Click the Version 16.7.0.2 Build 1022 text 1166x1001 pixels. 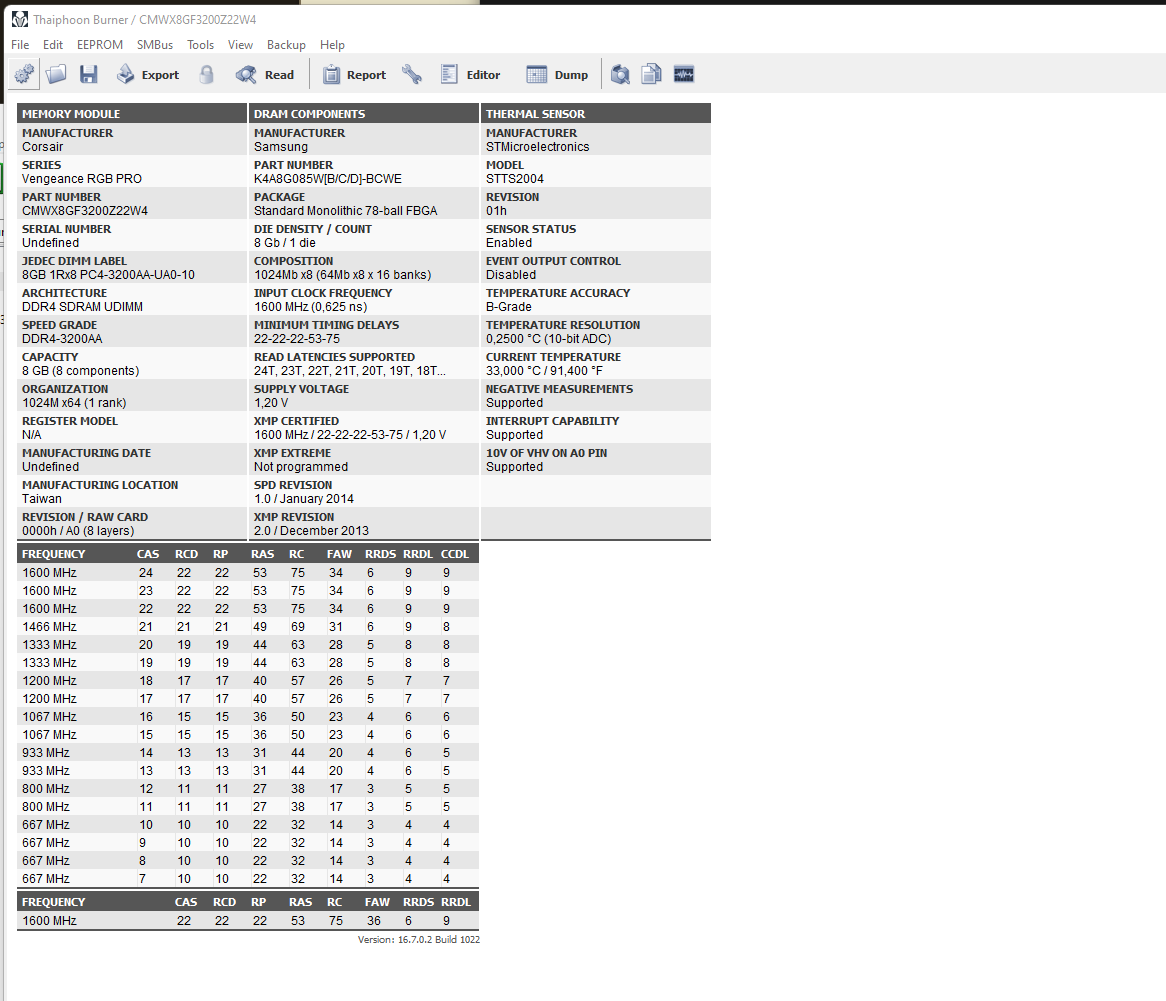click(x=419, y=939)
